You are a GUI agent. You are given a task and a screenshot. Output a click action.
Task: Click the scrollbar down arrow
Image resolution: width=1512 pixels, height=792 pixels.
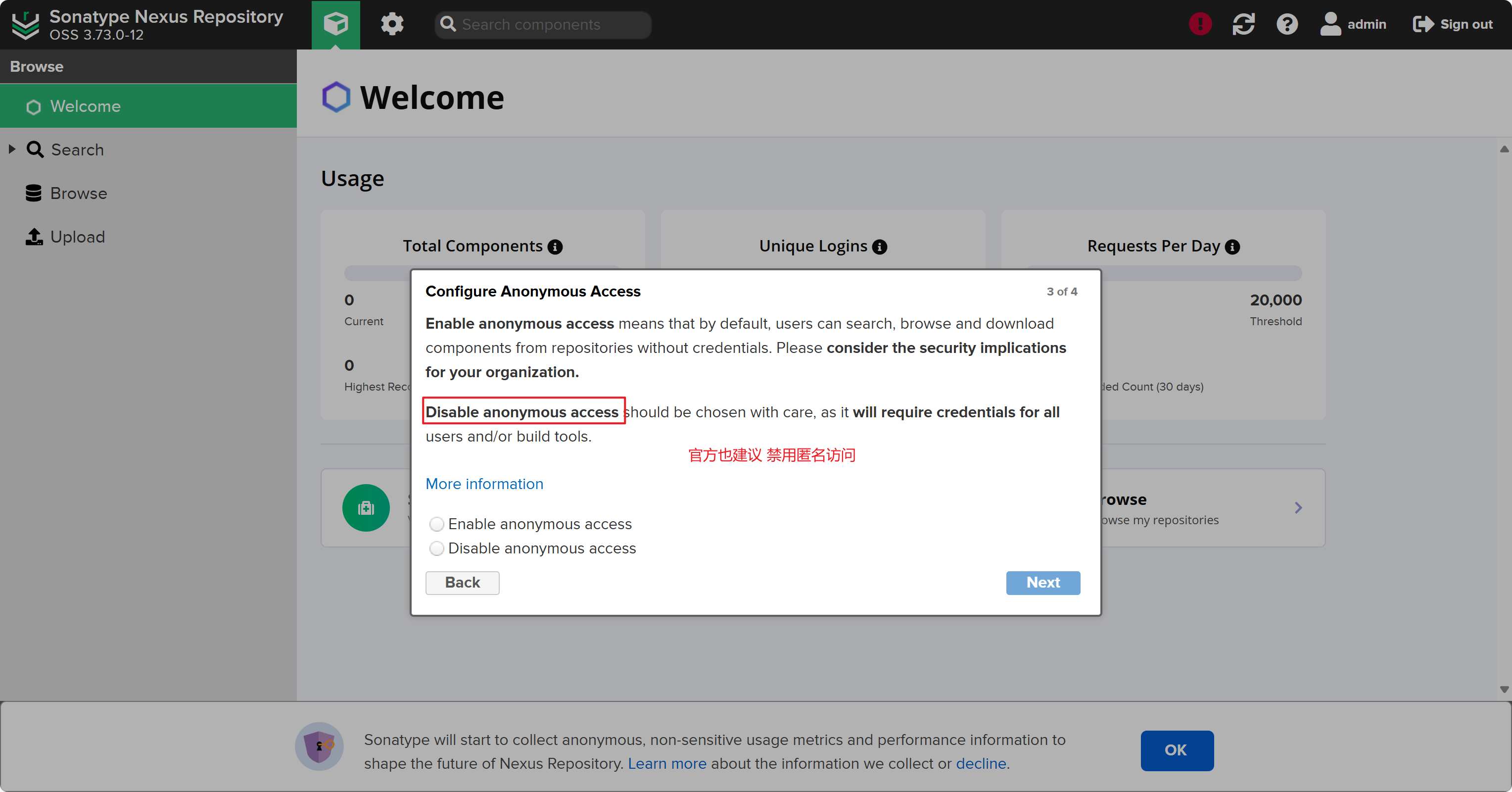[1504, 689]
